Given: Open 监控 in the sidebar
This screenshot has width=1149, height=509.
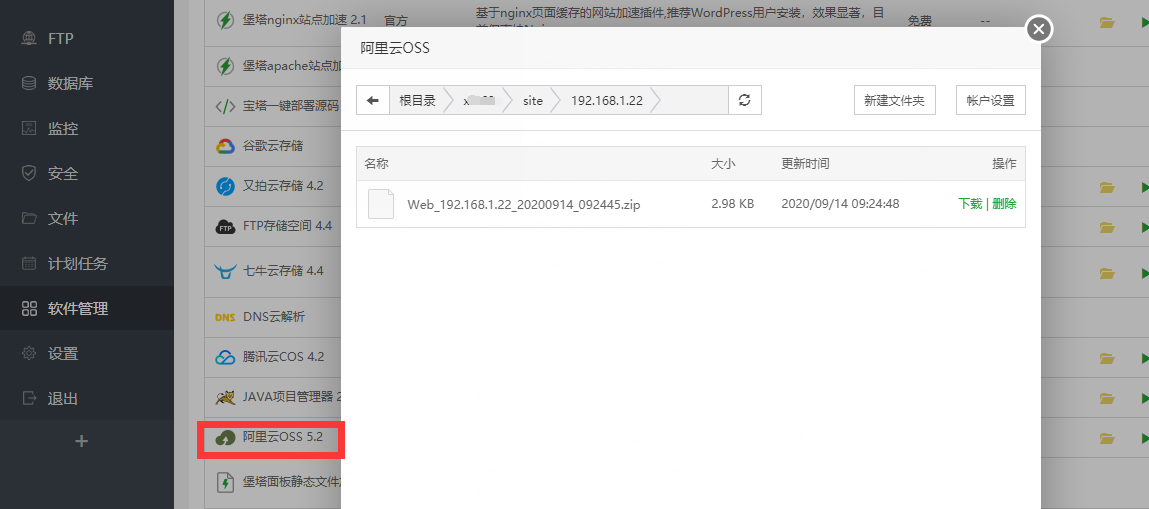Looking at the screenshot, I should point(86,128).
